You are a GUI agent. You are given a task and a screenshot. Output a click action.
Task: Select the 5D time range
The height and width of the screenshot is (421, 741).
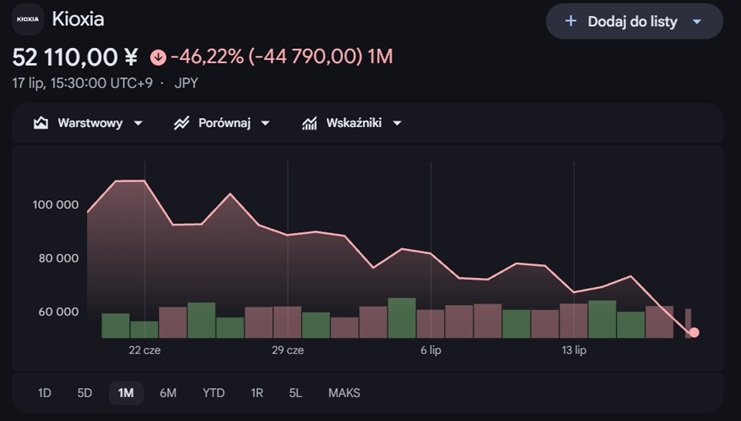85,393
